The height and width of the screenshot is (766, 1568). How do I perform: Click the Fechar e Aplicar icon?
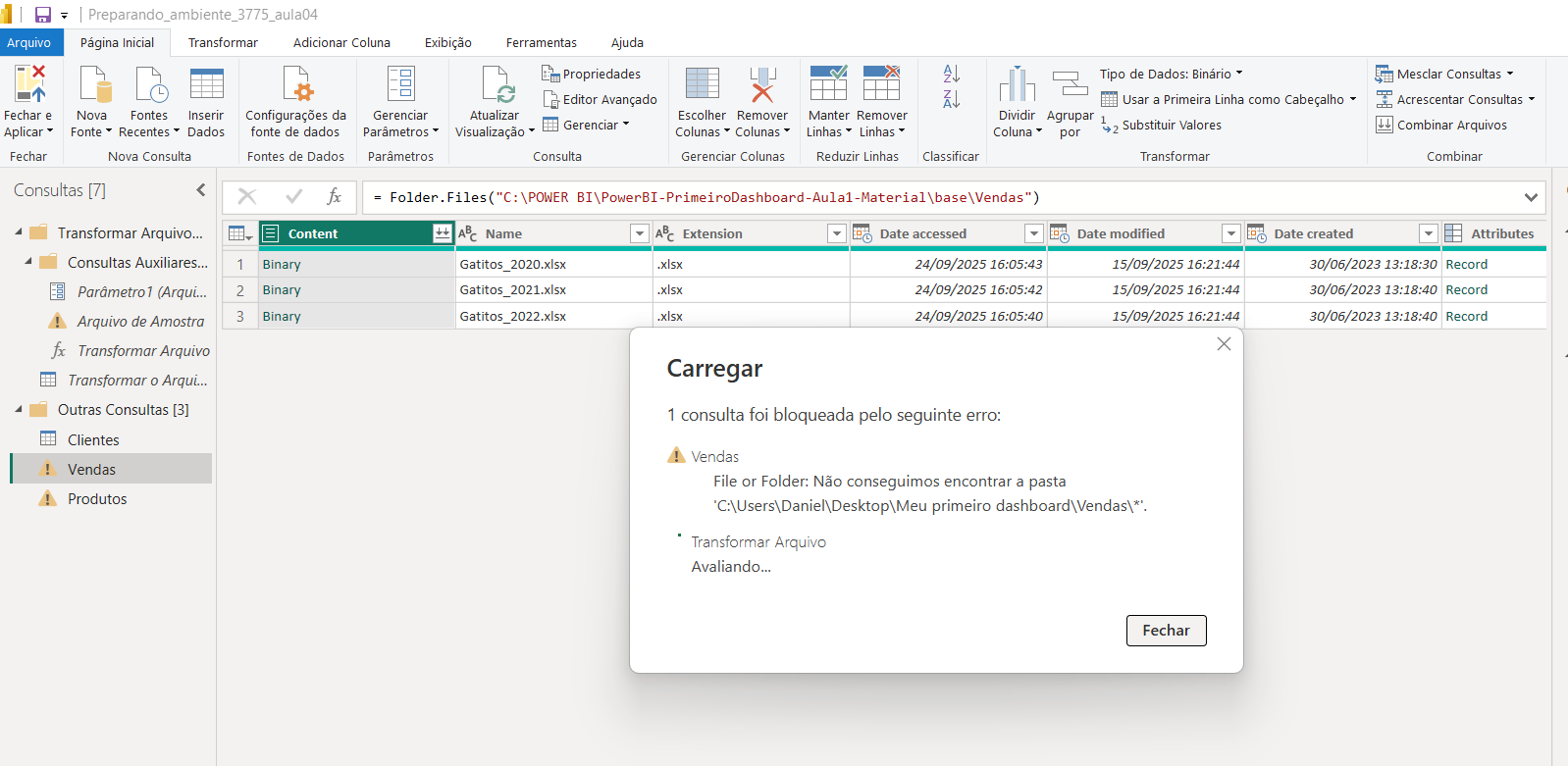(29, 85)
